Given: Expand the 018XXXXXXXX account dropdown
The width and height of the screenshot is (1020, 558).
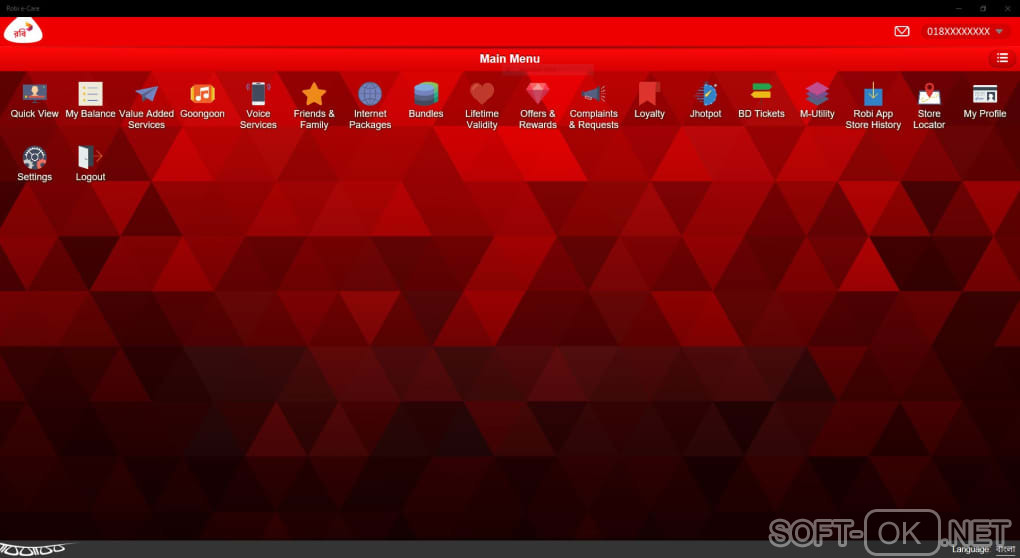Looking at the screenshot, I should pos(965,31).
